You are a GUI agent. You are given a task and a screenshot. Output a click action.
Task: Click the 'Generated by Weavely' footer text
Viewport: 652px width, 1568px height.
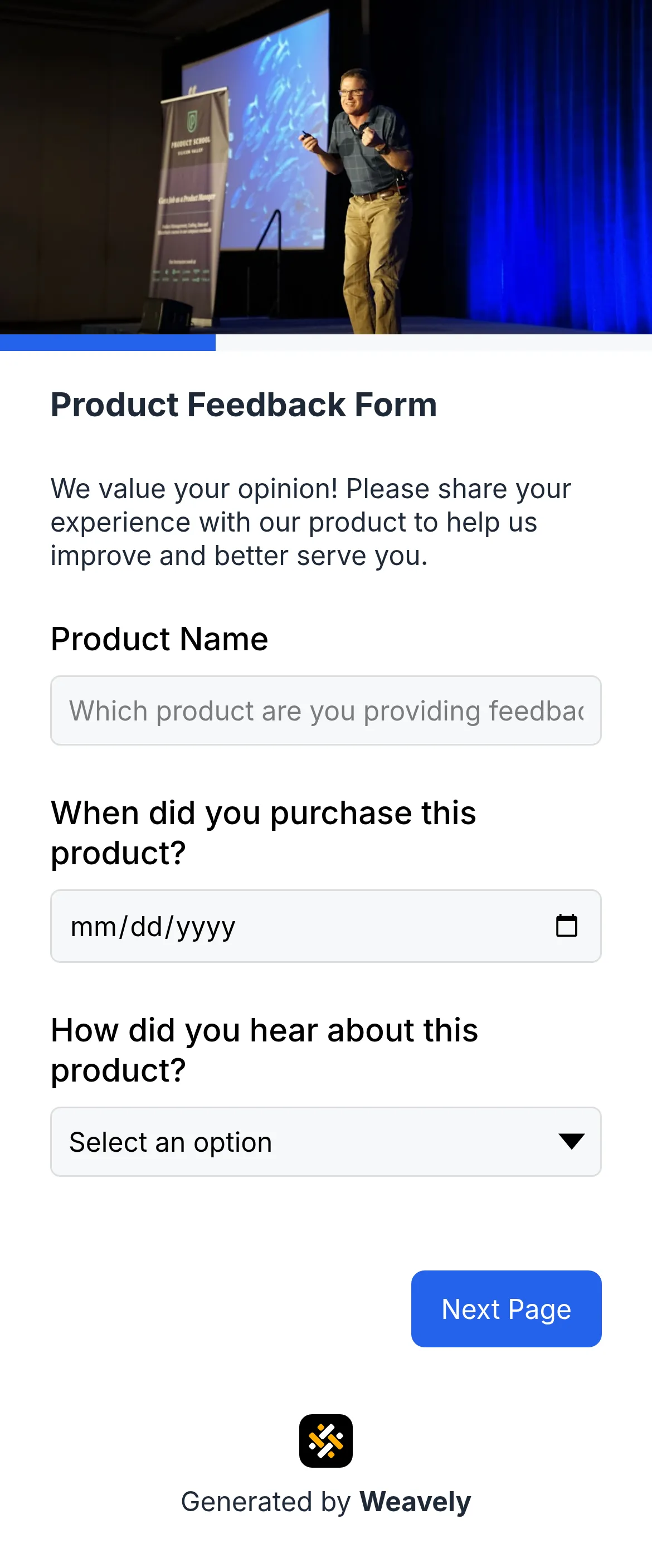[325, 1501]
